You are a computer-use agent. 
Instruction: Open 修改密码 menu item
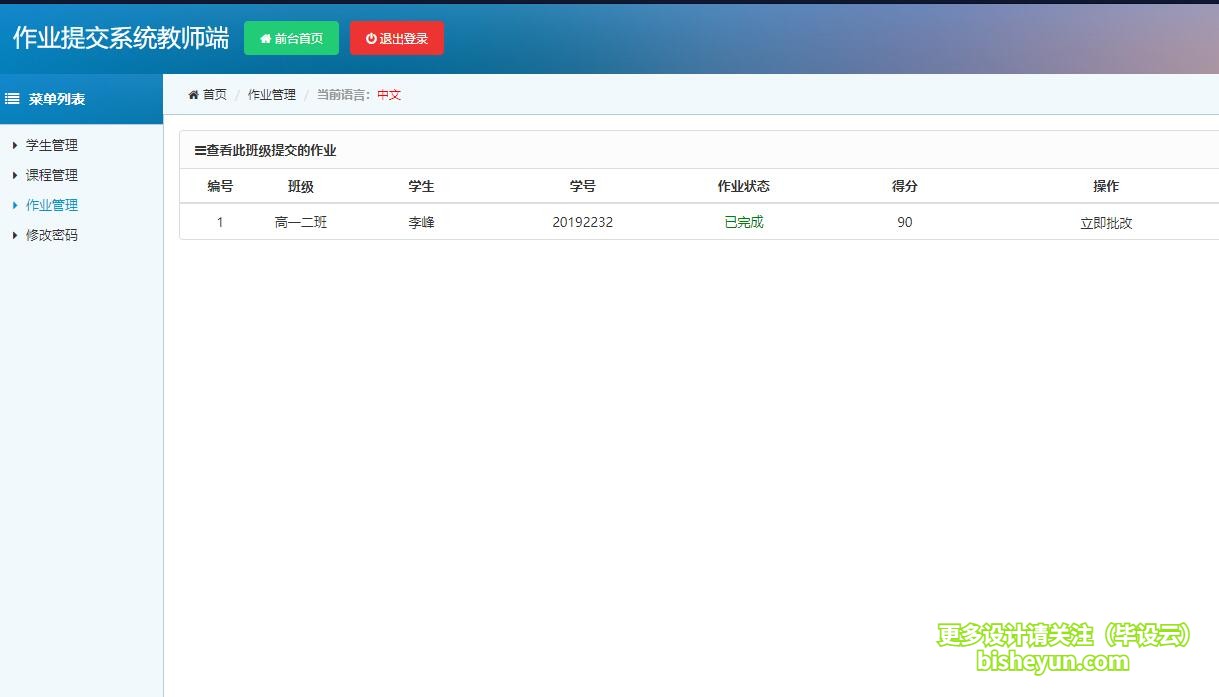tap(52, 235)
